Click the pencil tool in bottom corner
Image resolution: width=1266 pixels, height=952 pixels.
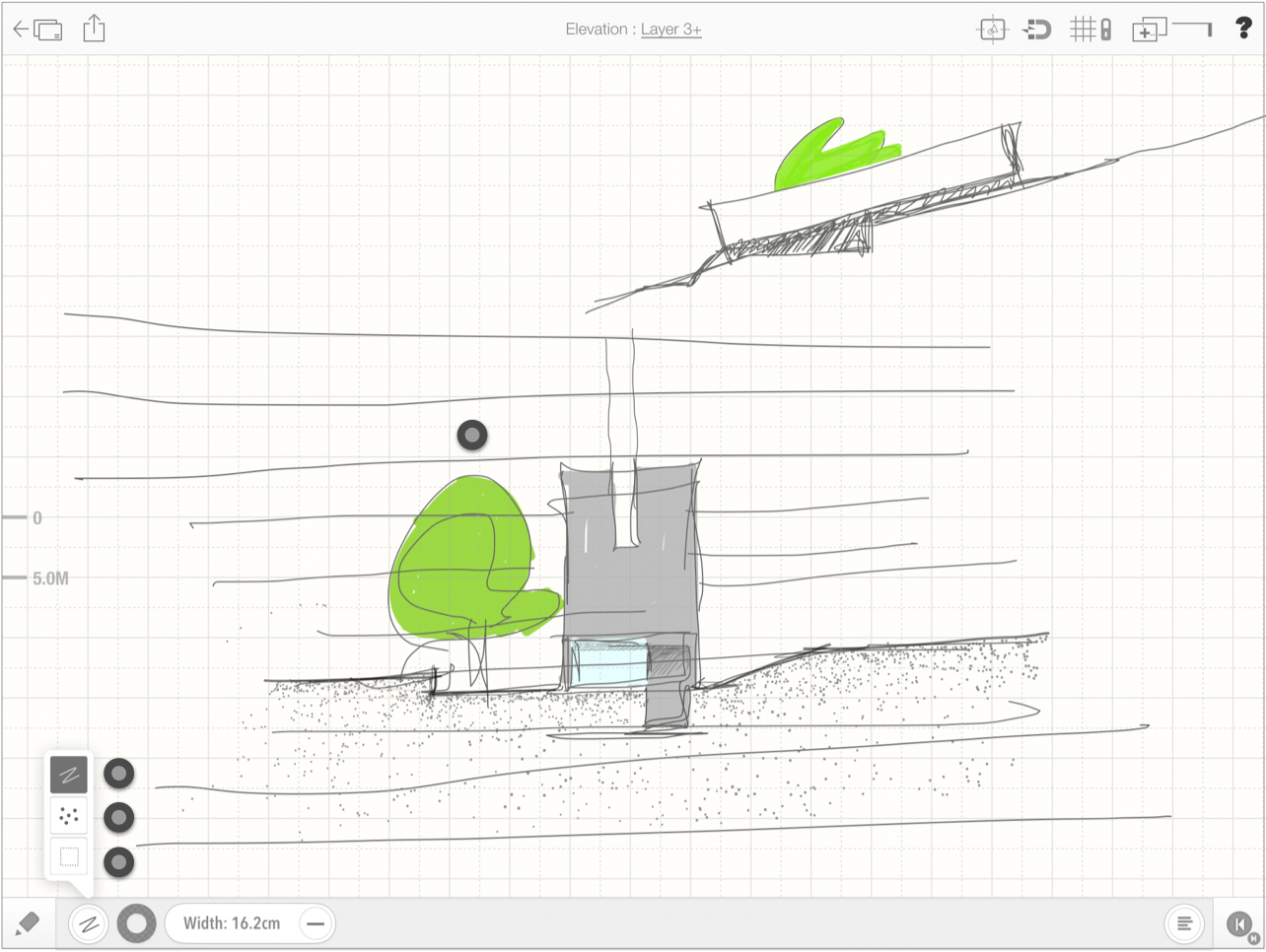pyautogui.click(x=28, y=924)
